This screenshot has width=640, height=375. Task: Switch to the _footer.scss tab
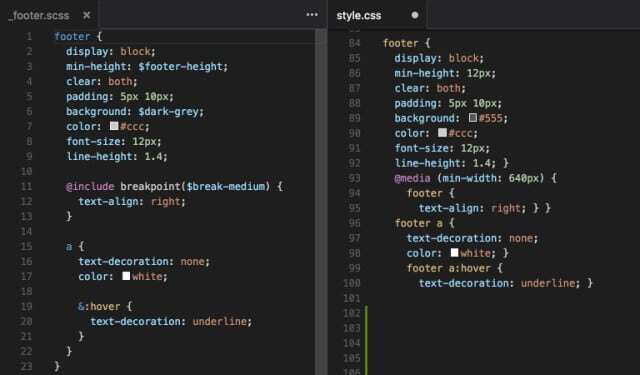(x=48, y=15)
